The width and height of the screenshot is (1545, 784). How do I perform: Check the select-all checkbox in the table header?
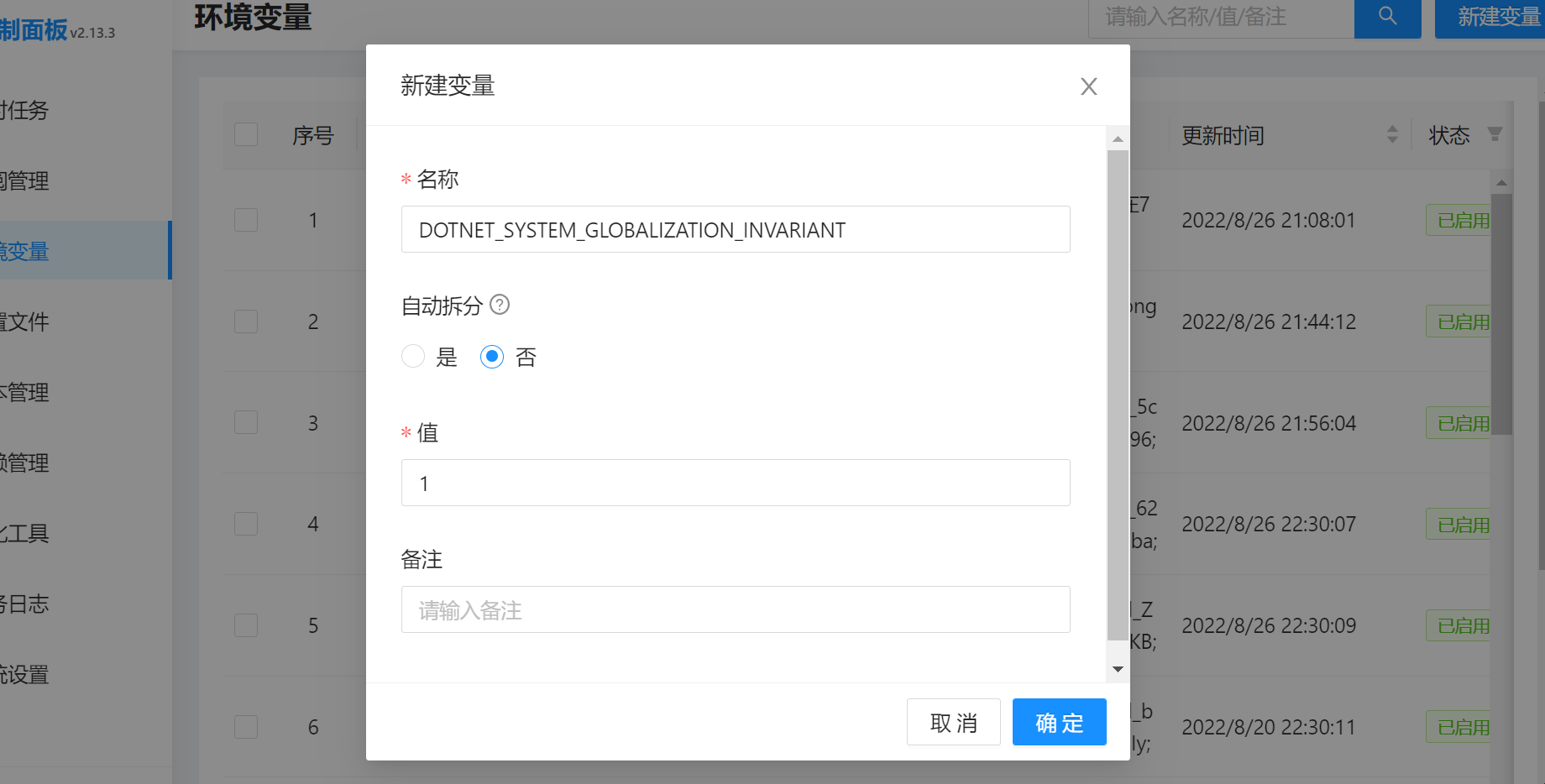pyautogui.click(x=245, y=134)
